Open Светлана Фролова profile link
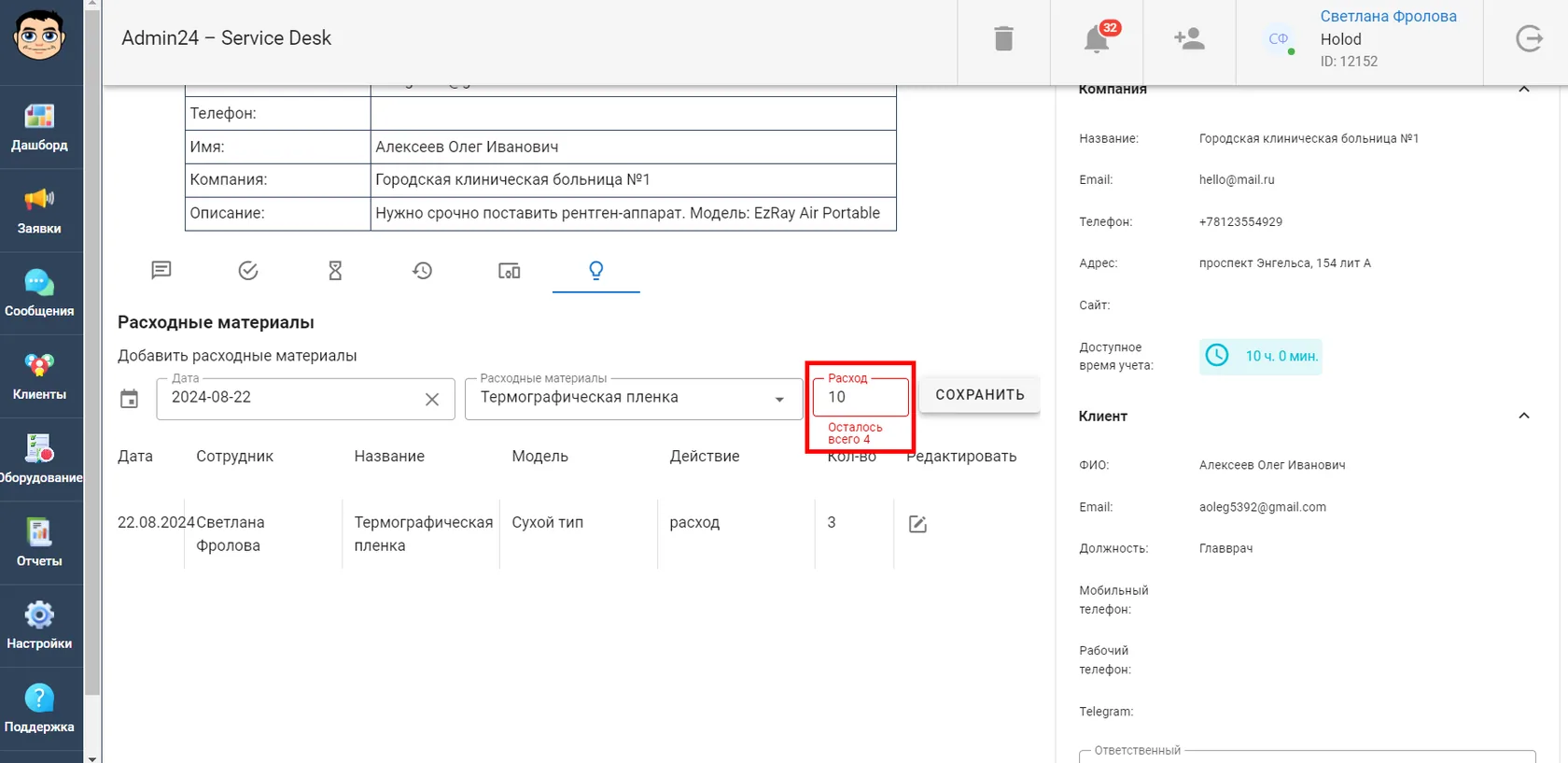The image size is (1568, 763). pos(1388,16)
